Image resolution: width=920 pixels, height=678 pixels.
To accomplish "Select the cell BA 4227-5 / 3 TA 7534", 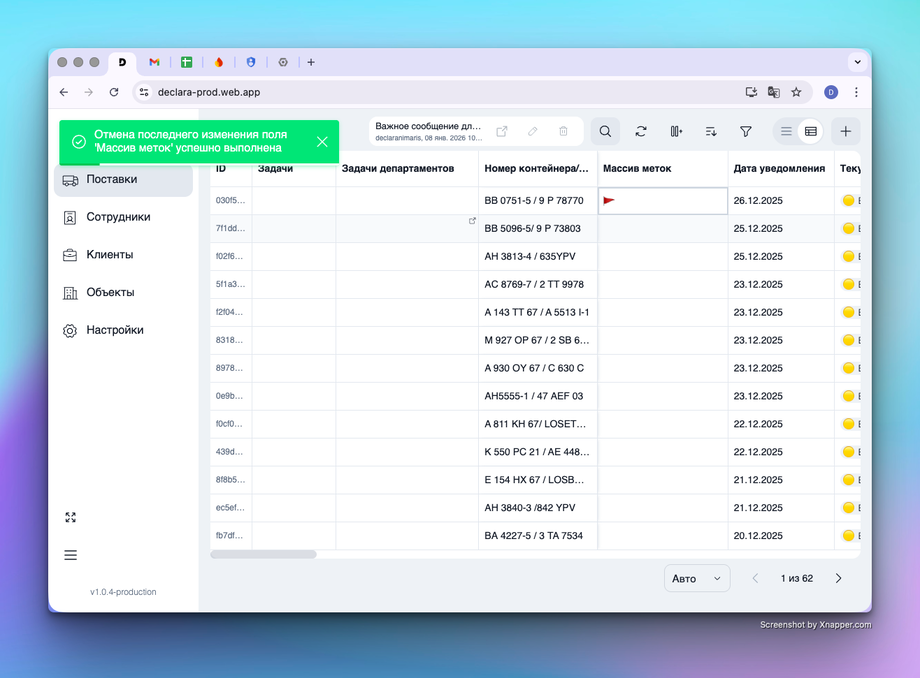I will click(x=537, y=535).
